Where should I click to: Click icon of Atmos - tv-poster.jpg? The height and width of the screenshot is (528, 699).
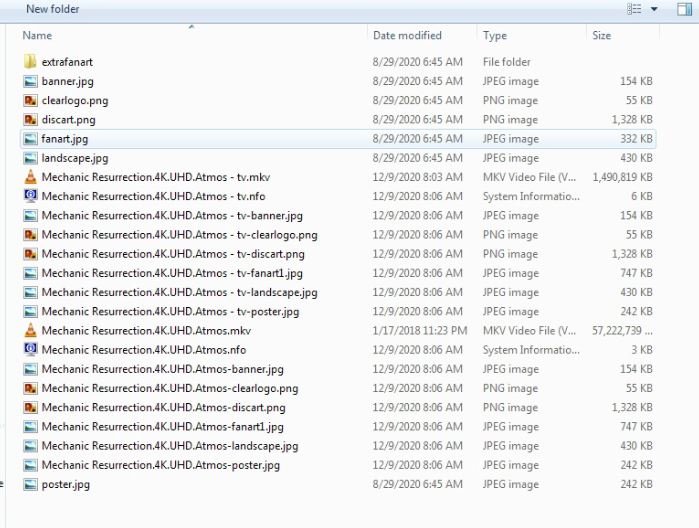(30, 311)
